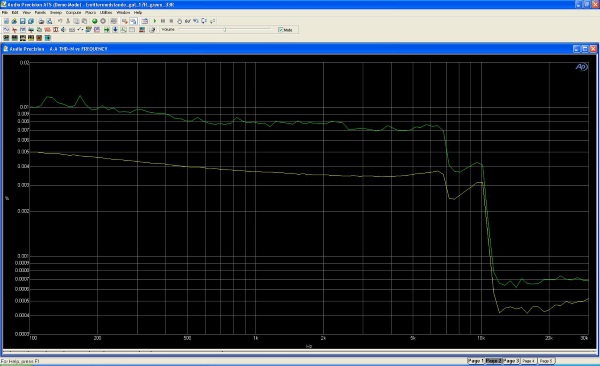Switch to the Page 5 tab
Image resolution: width=600 pixels, height=366 pixels.
tap(546, 361)
